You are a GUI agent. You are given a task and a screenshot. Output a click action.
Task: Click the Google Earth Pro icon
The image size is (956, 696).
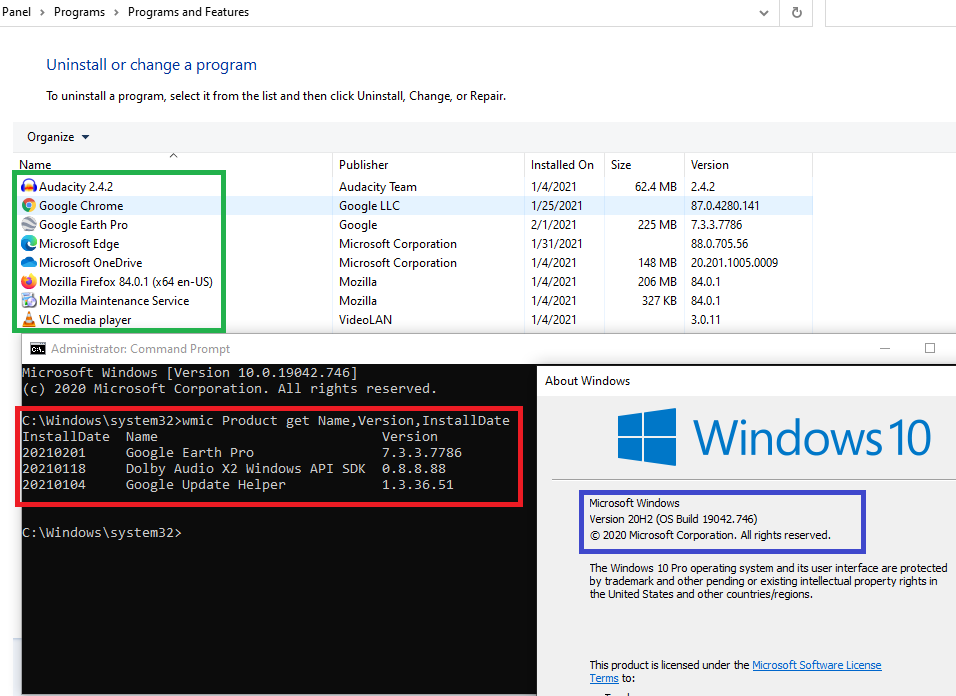tap(29, 224)
